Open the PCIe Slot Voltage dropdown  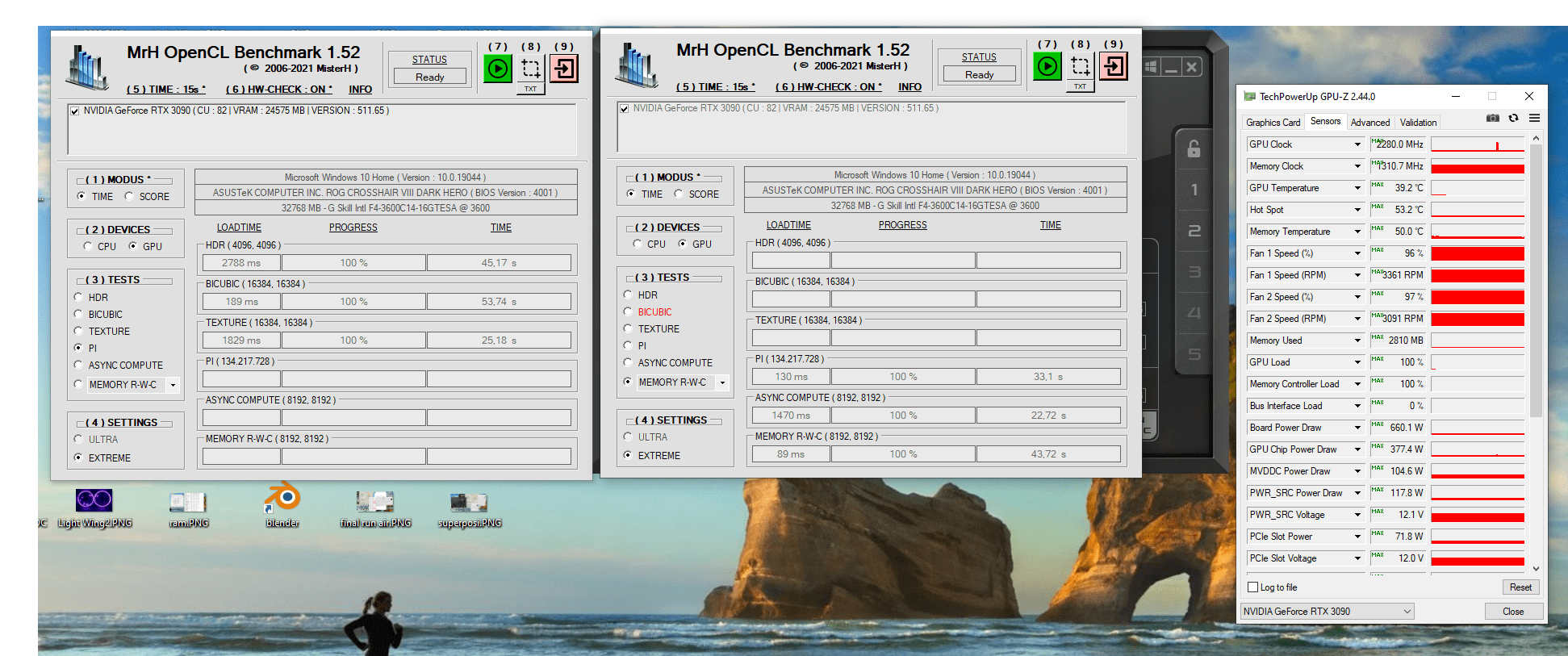[x=1357, y=558]
